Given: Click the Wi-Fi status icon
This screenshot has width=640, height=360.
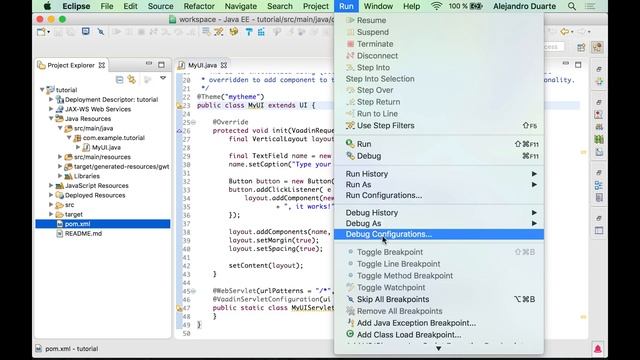Looking at the screenshot, I should click(x=436, y=6).
